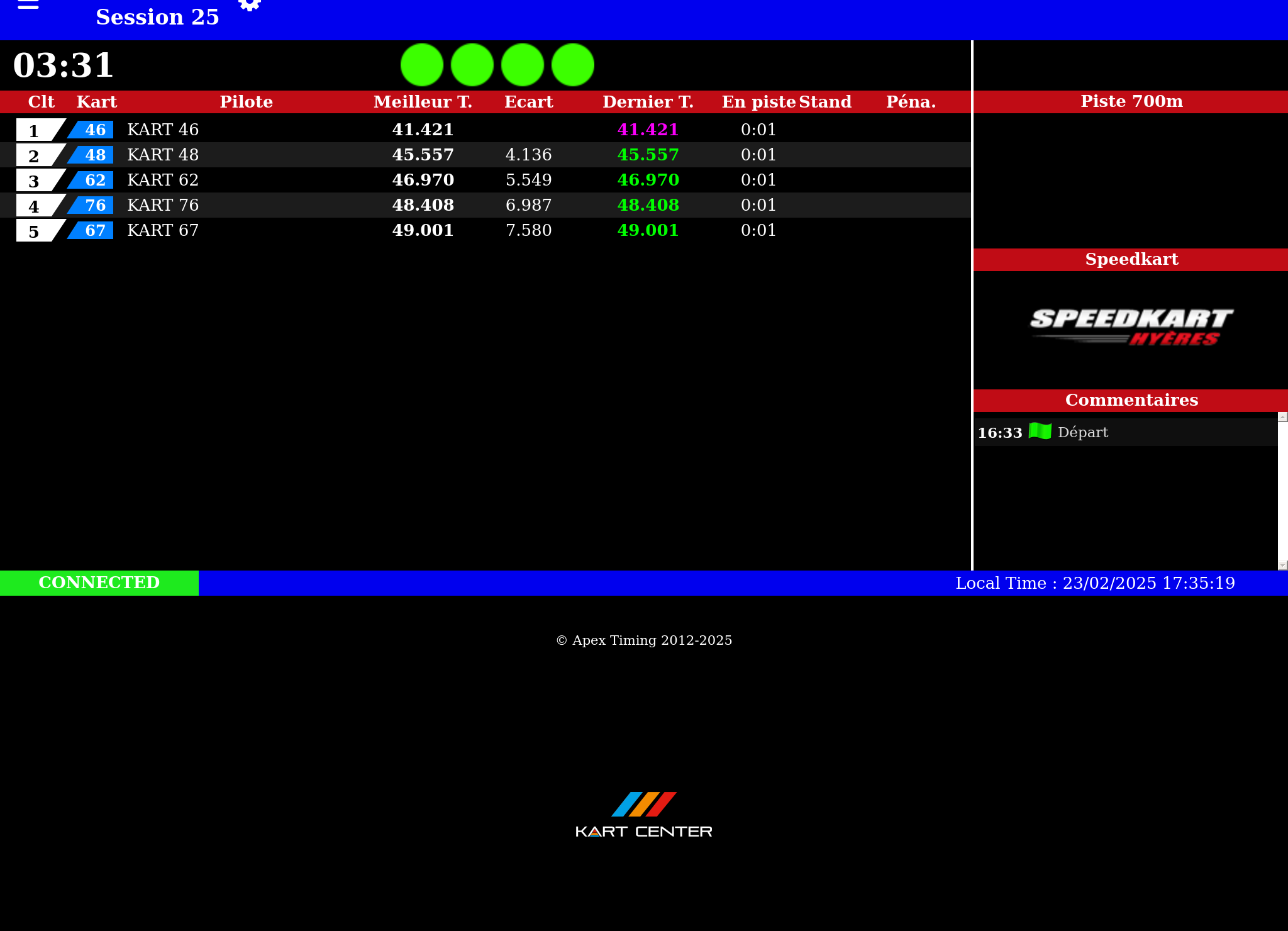
Task: Open settings gear next to Session 25
Action: 250,5
